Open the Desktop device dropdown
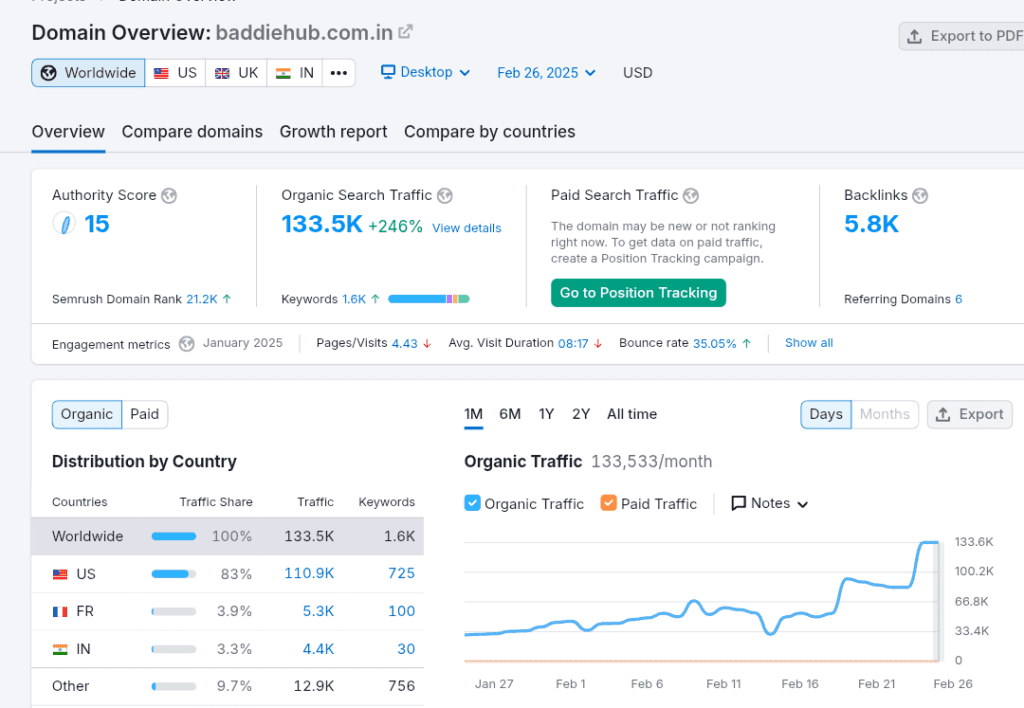The height and width of the screenshot is (708, 1024). click(426, 72)
